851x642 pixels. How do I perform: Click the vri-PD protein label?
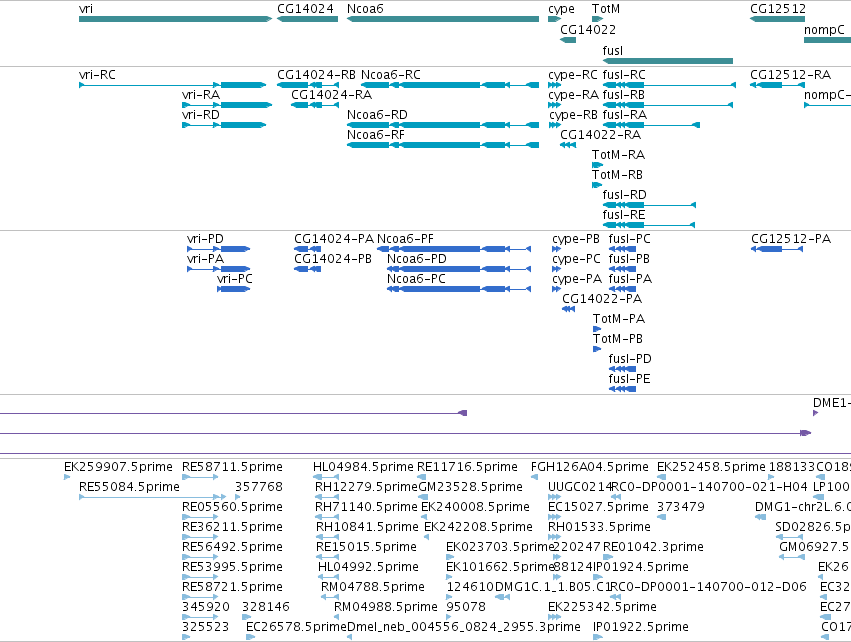205,239
